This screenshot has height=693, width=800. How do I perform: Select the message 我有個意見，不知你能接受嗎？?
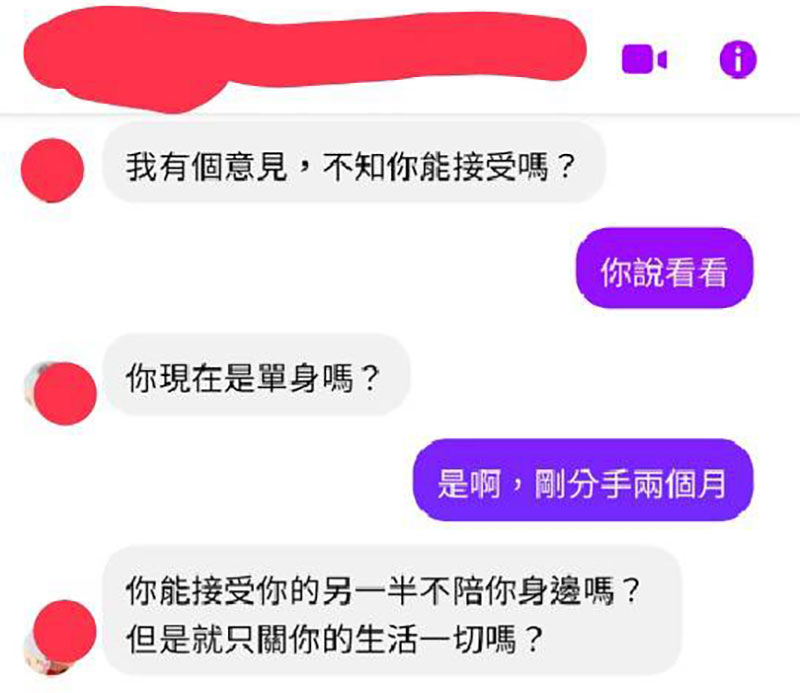pyautogui.click(x=354, y=167)
